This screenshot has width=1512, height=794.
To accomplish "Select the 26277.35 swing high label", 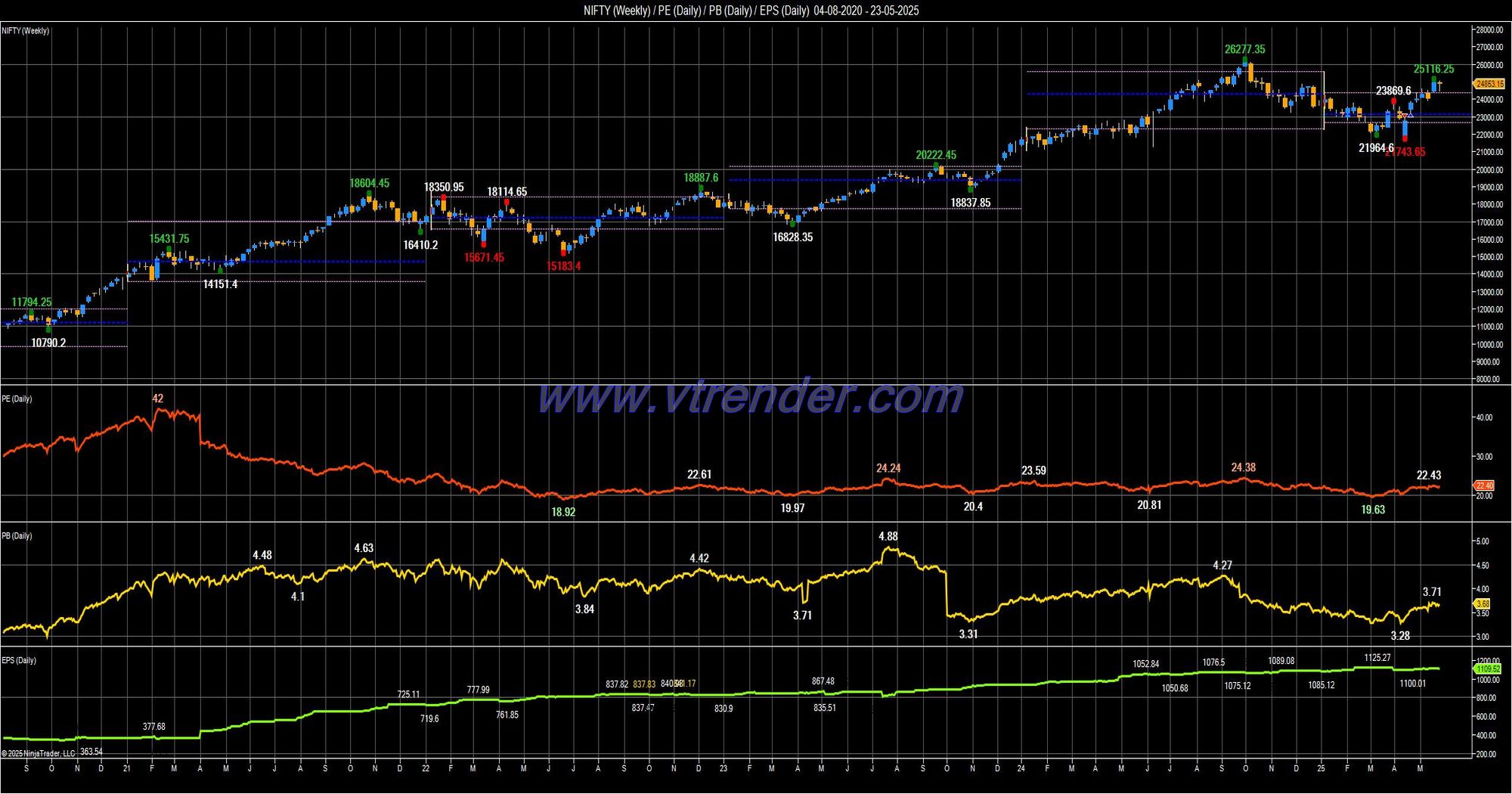I will 1244,49.
